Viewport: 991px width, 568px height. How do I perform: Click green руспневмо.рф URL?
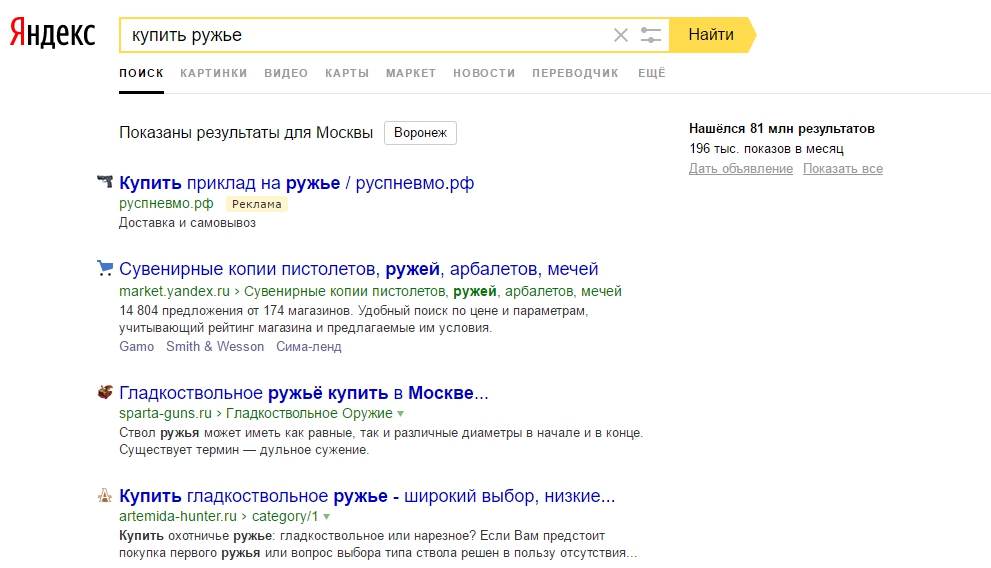(x=166, y=203)
